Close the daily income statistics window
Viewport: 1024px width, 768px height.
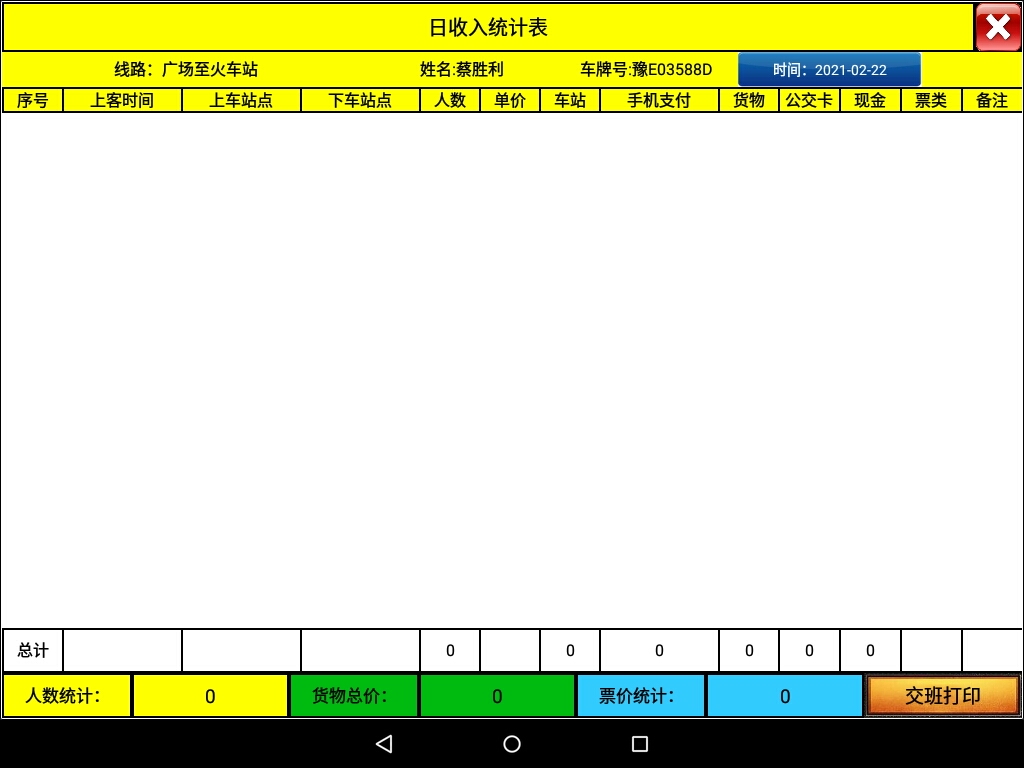[997, 27]
